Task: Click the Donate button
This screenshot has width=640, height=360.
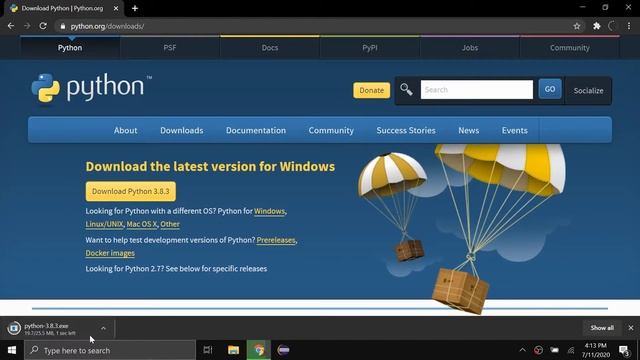Action: [x=371, y=90]
